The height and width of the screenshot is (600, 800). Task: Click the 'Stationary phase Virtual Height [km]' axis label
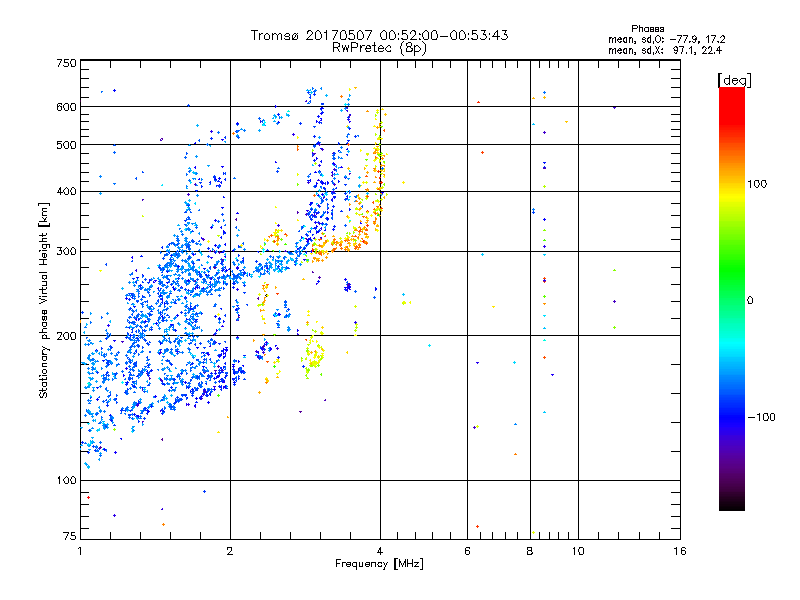click(44, 300)
